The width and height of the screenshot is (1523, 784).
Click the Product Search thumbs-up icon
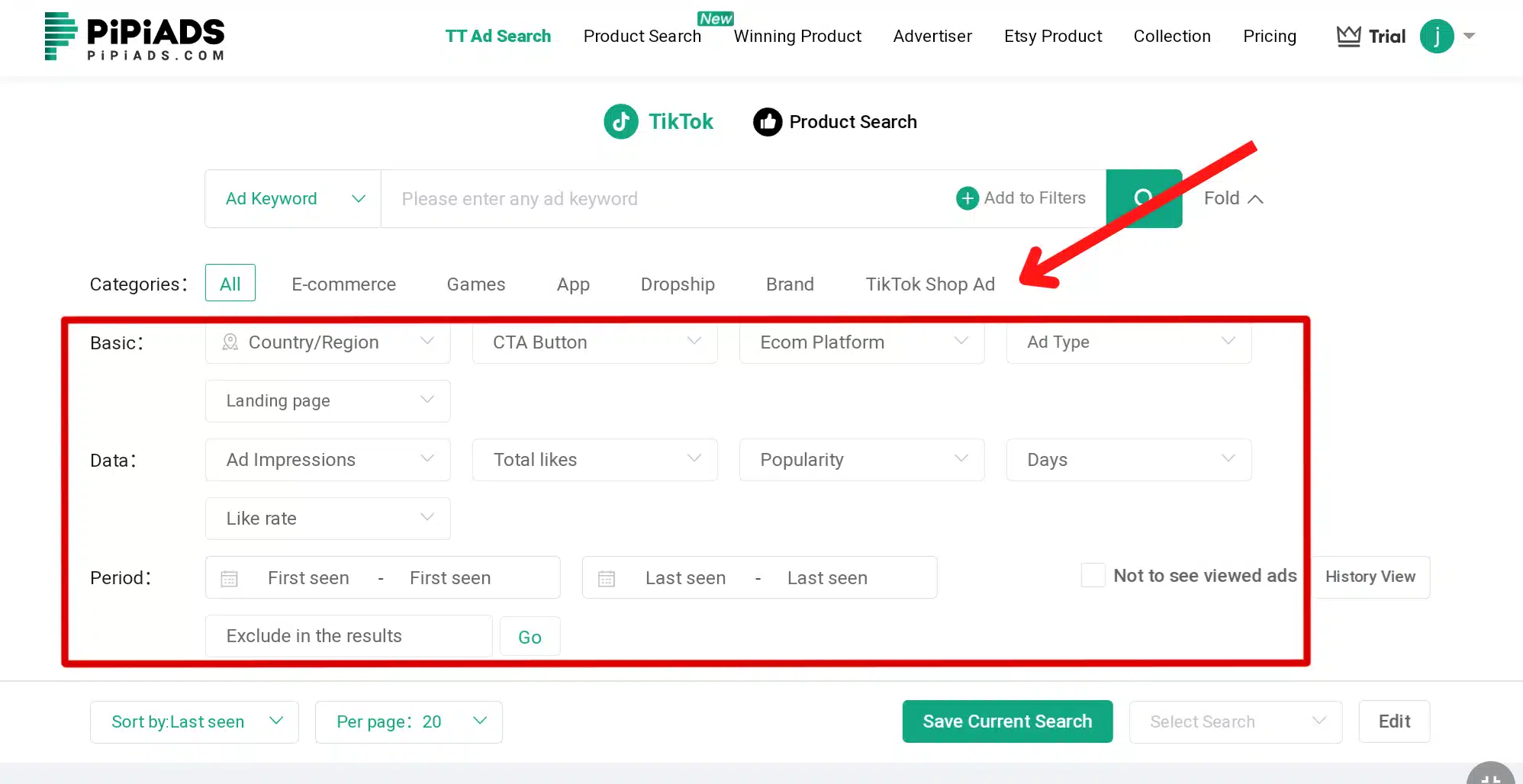point(767,121)
